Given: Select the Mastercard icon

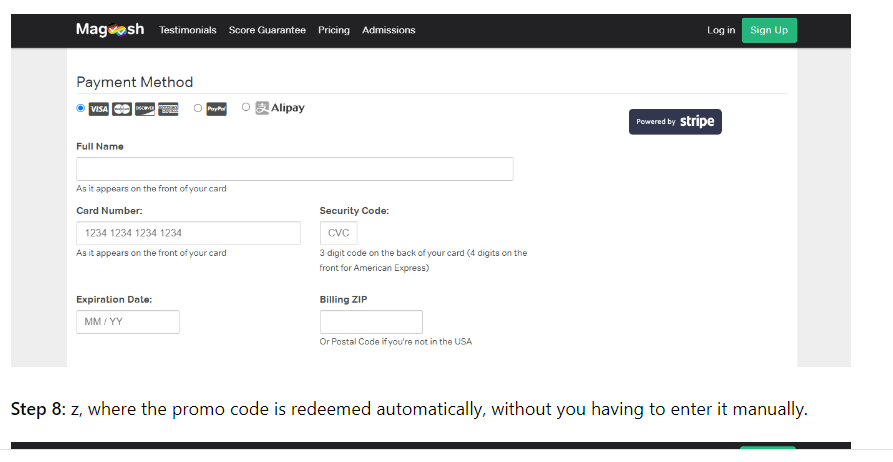Looking at the screenshot, I should pyautogui.click(x=122, y=109).
